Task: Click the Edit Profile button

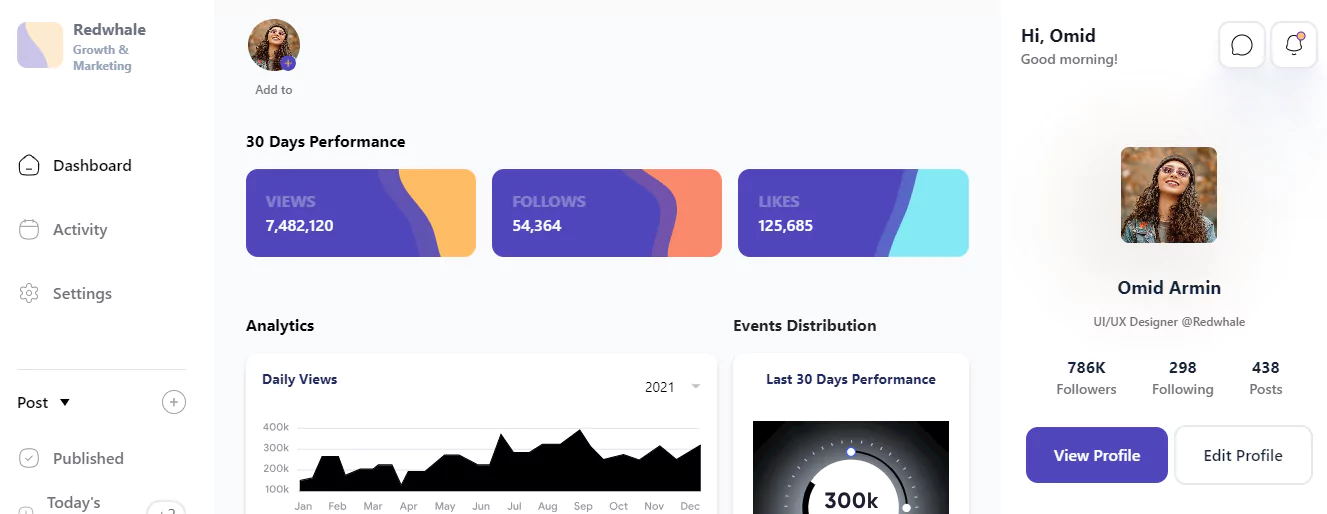Action: pyautogui.click(x=1243, y=455)
